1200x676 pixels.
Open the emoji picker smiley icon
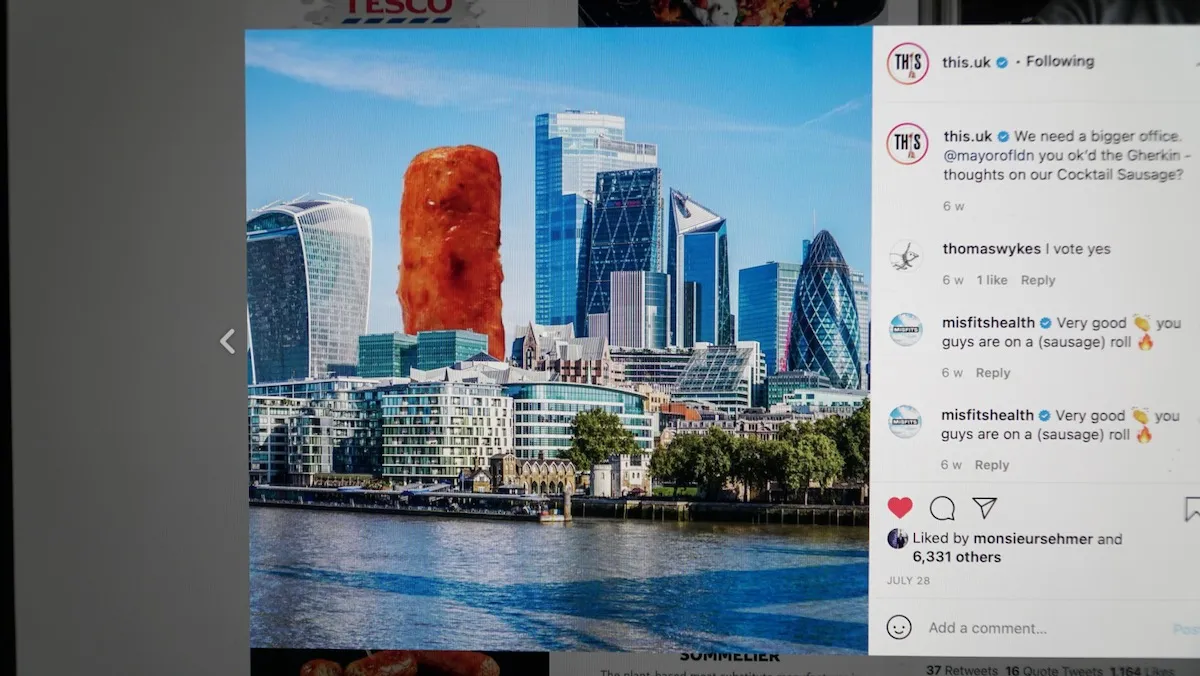coord(899,627)
